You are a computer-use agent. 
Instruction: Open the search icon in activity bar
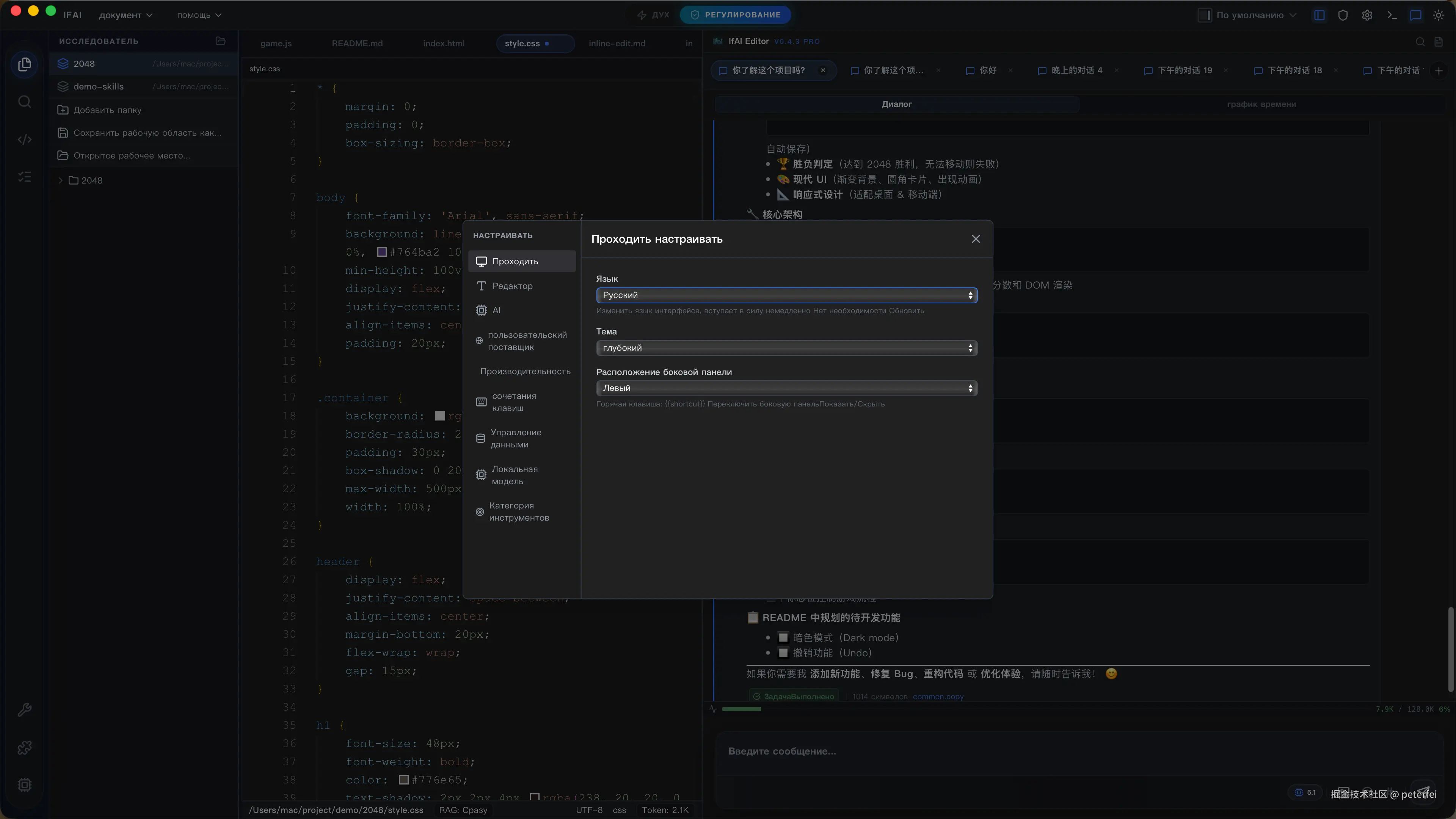point(24,102)
